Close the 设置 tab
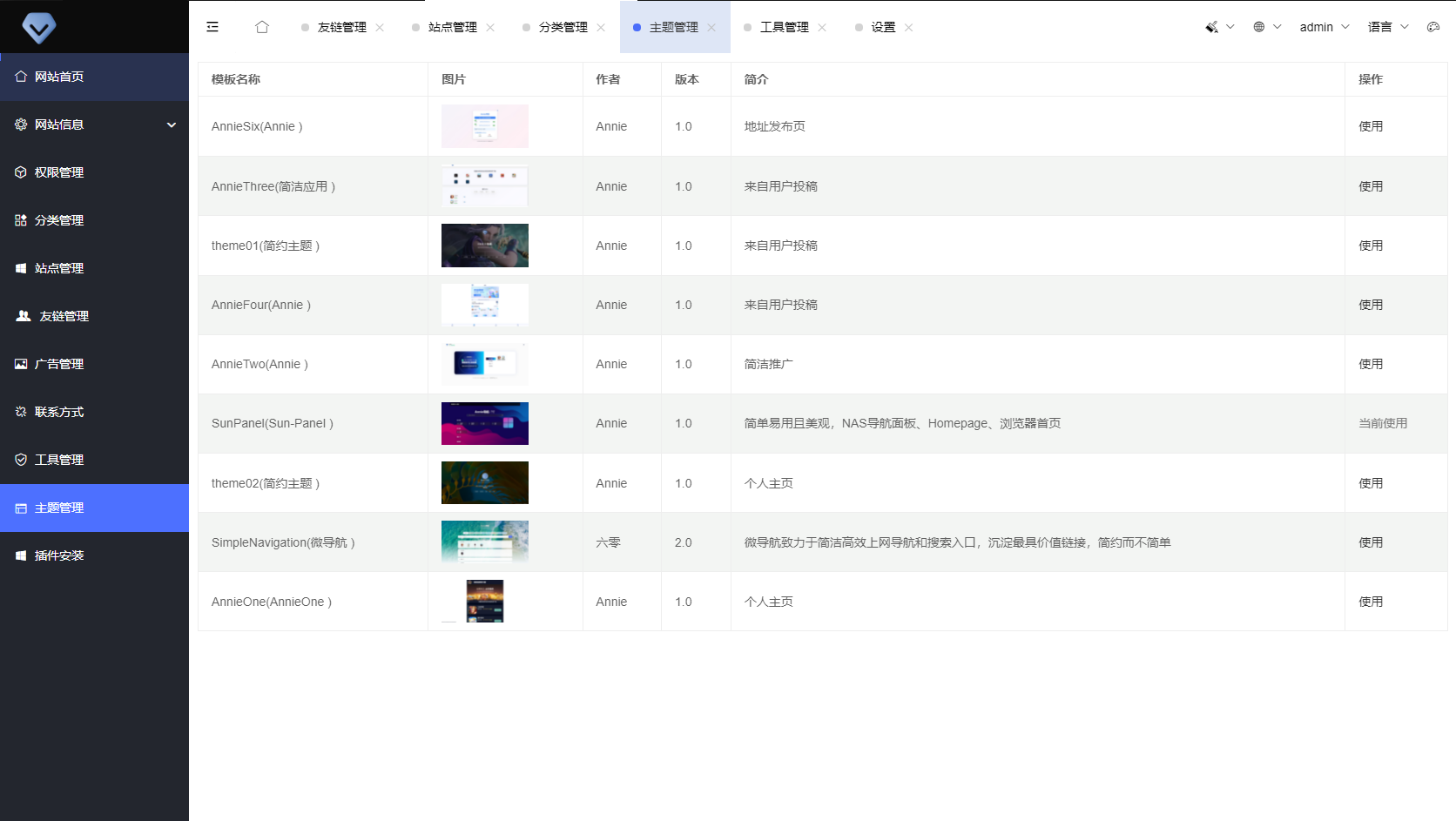This screenshot has height=821, width=1456. [x=908, y=28]
